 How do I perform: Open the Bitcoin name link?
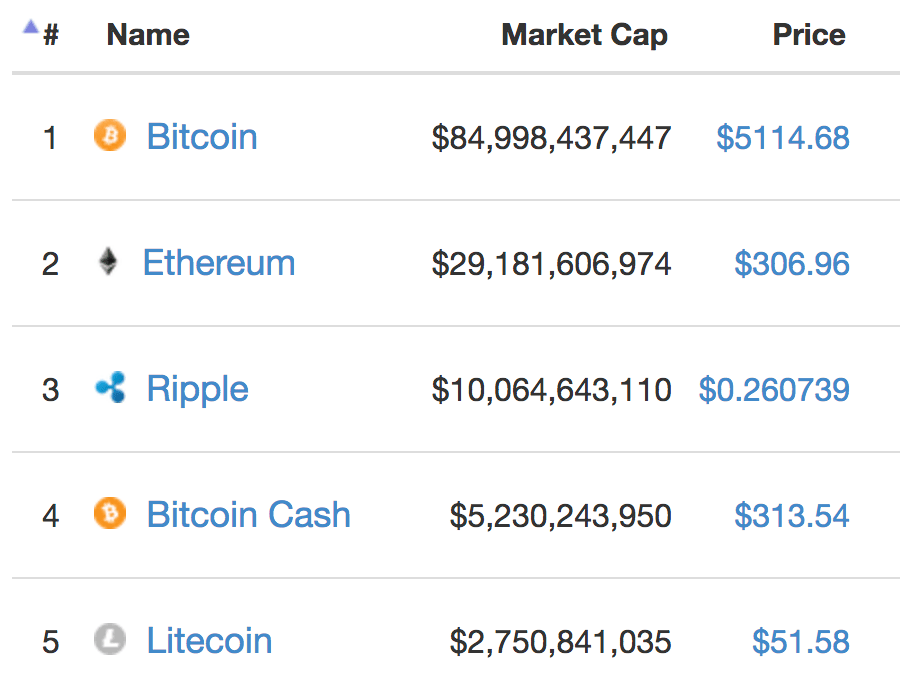pos(202,137)
